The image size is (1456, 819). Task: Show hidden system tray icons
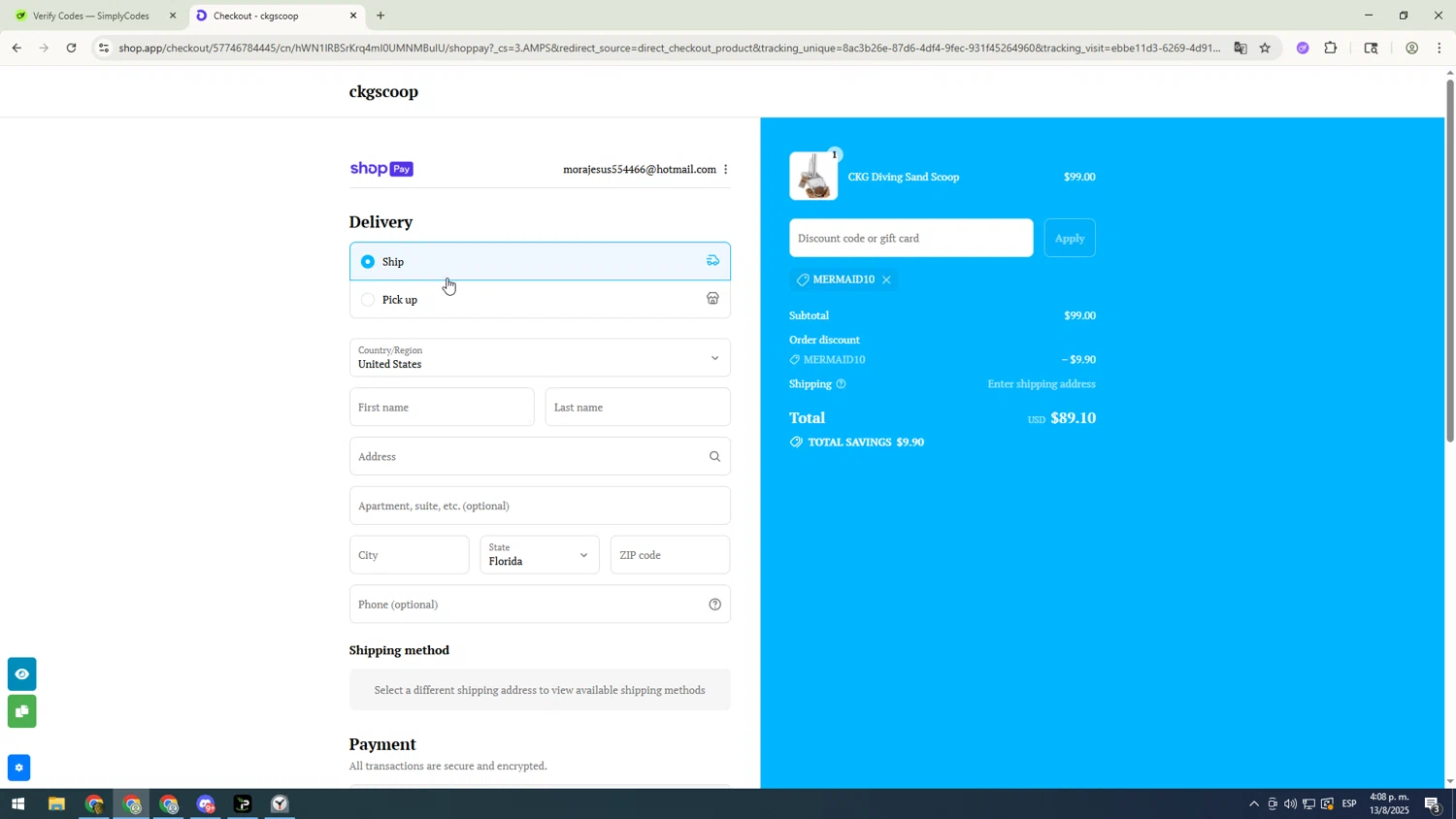pos(1253,804)
